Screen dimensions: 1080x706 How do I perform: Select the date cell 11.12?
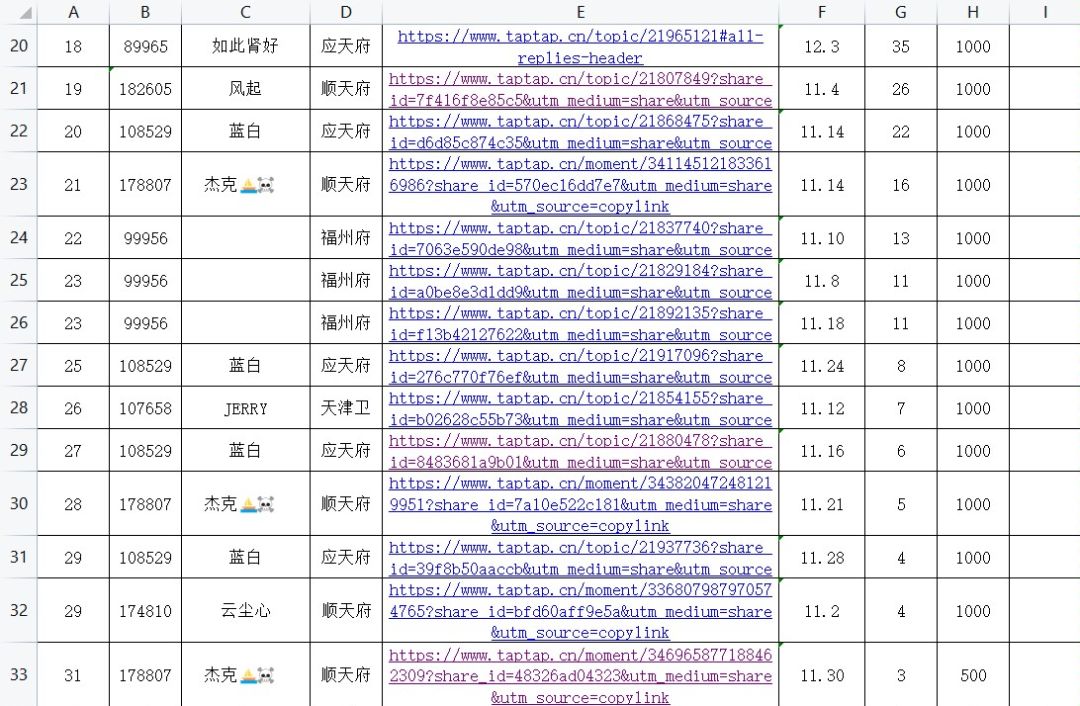[x=822, y=408]
